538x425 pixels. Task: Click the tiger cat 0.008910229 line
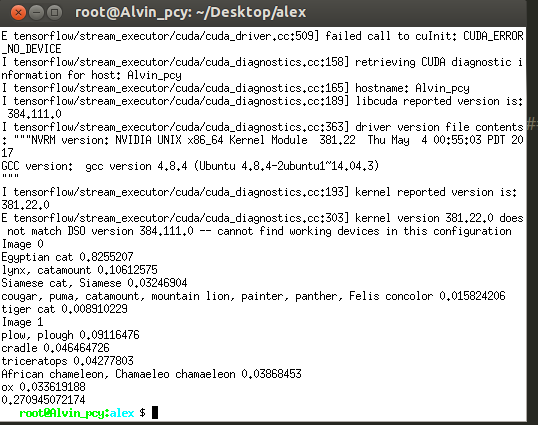64,309
